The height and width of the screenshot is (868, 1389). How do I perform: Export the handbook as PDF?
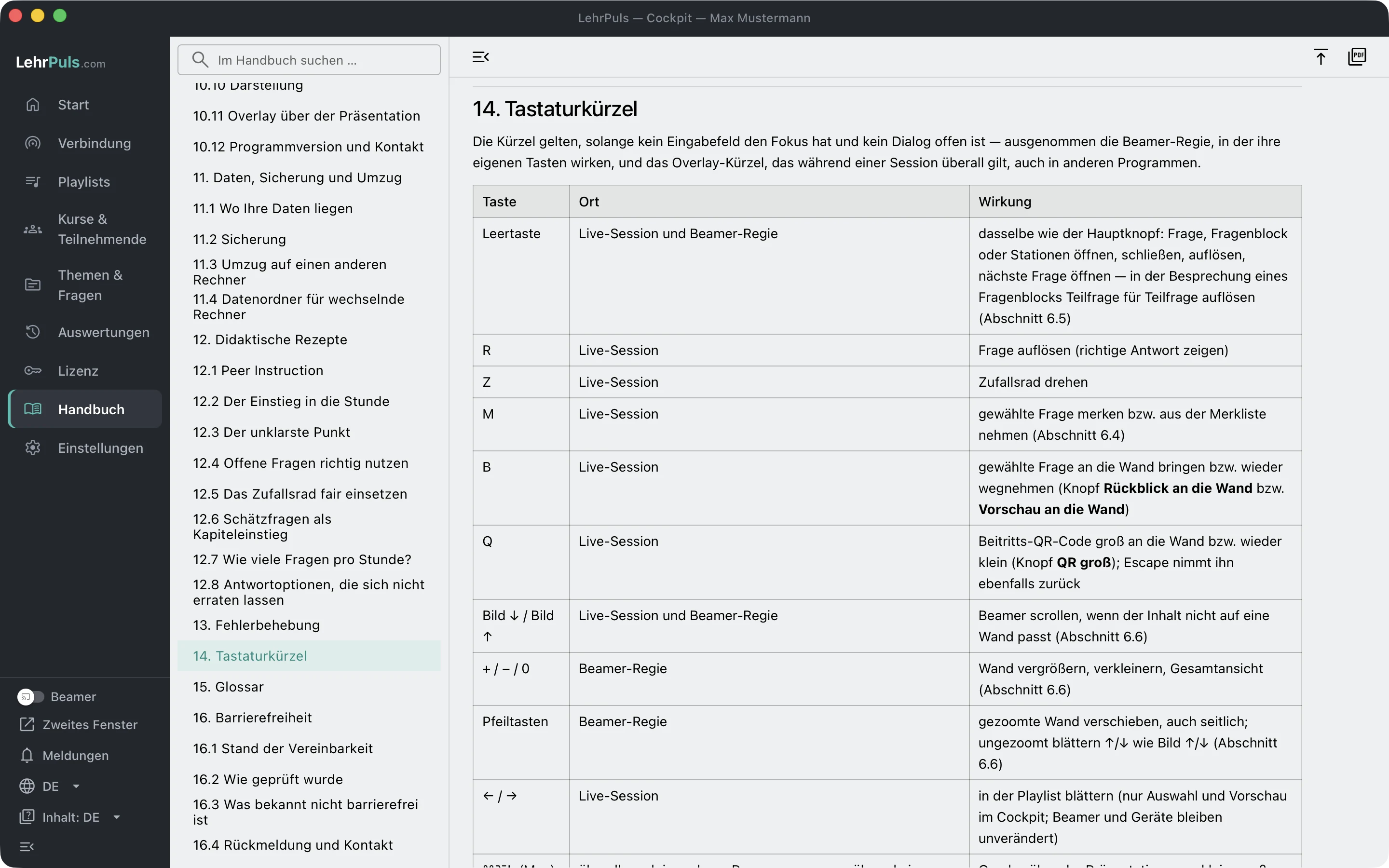[x=1357, y=57]
